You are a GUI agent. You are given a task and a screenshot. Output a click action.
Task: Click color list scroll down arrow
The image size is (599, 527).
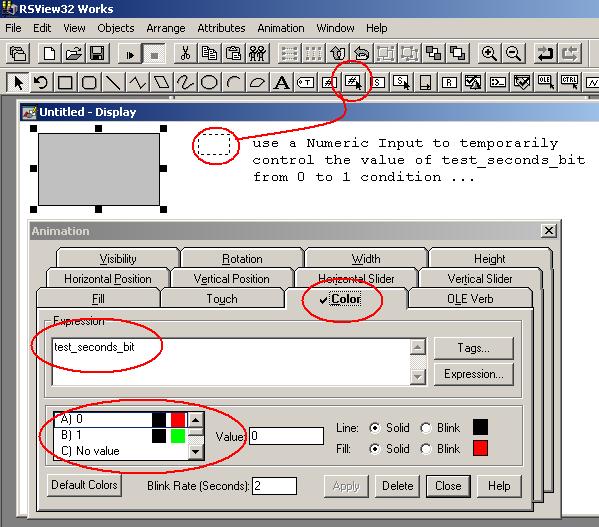196,452
